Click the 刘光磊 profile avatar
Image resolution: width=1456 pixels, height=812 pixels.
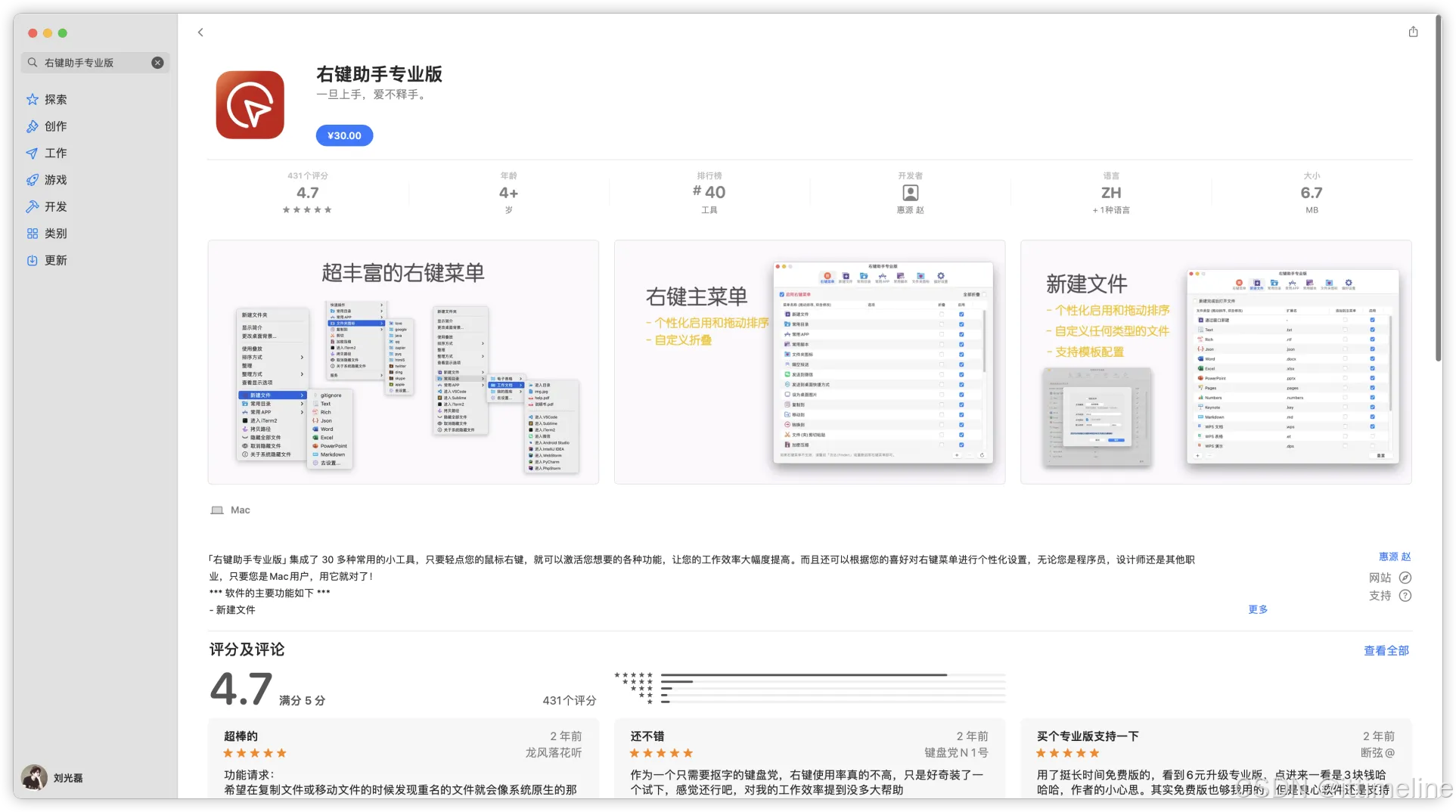34,777
